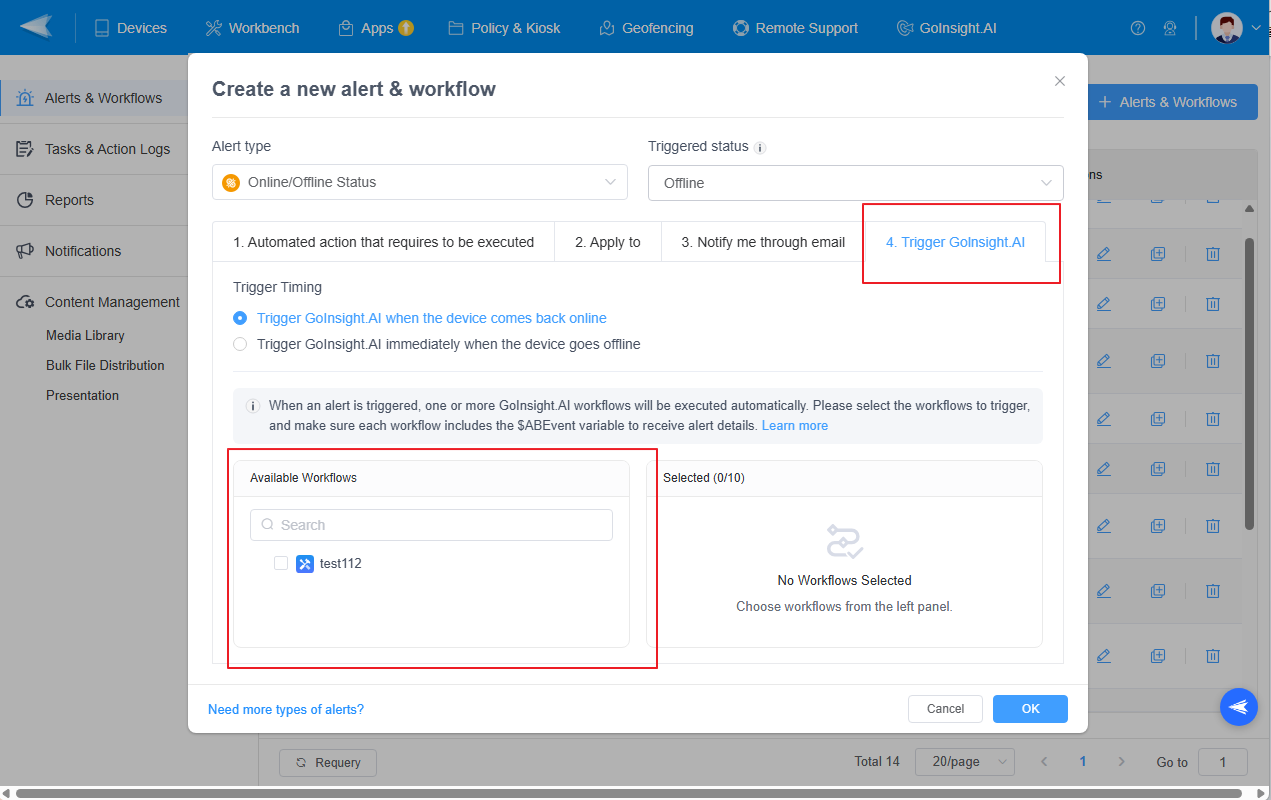The width and height of the screenshot is (1271, 800).
Task: Click the Cancel button
Action: point(945,709)
